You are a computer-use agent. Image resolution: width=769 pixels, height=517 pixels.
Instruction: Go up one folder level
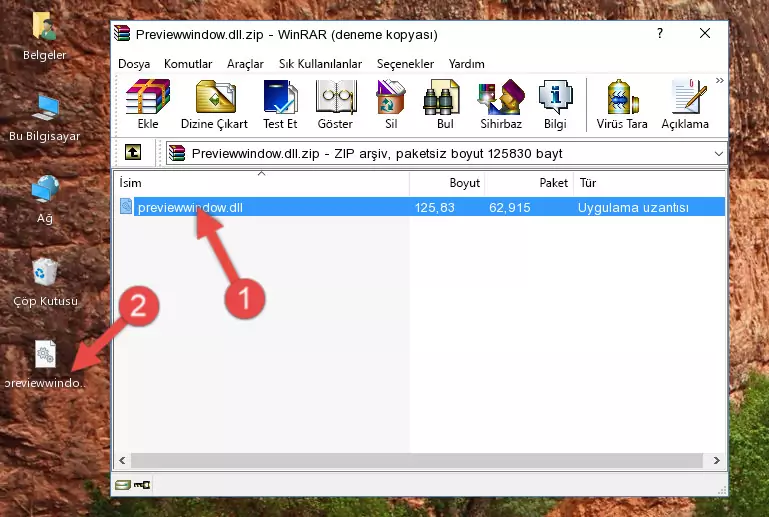point(133,153)
